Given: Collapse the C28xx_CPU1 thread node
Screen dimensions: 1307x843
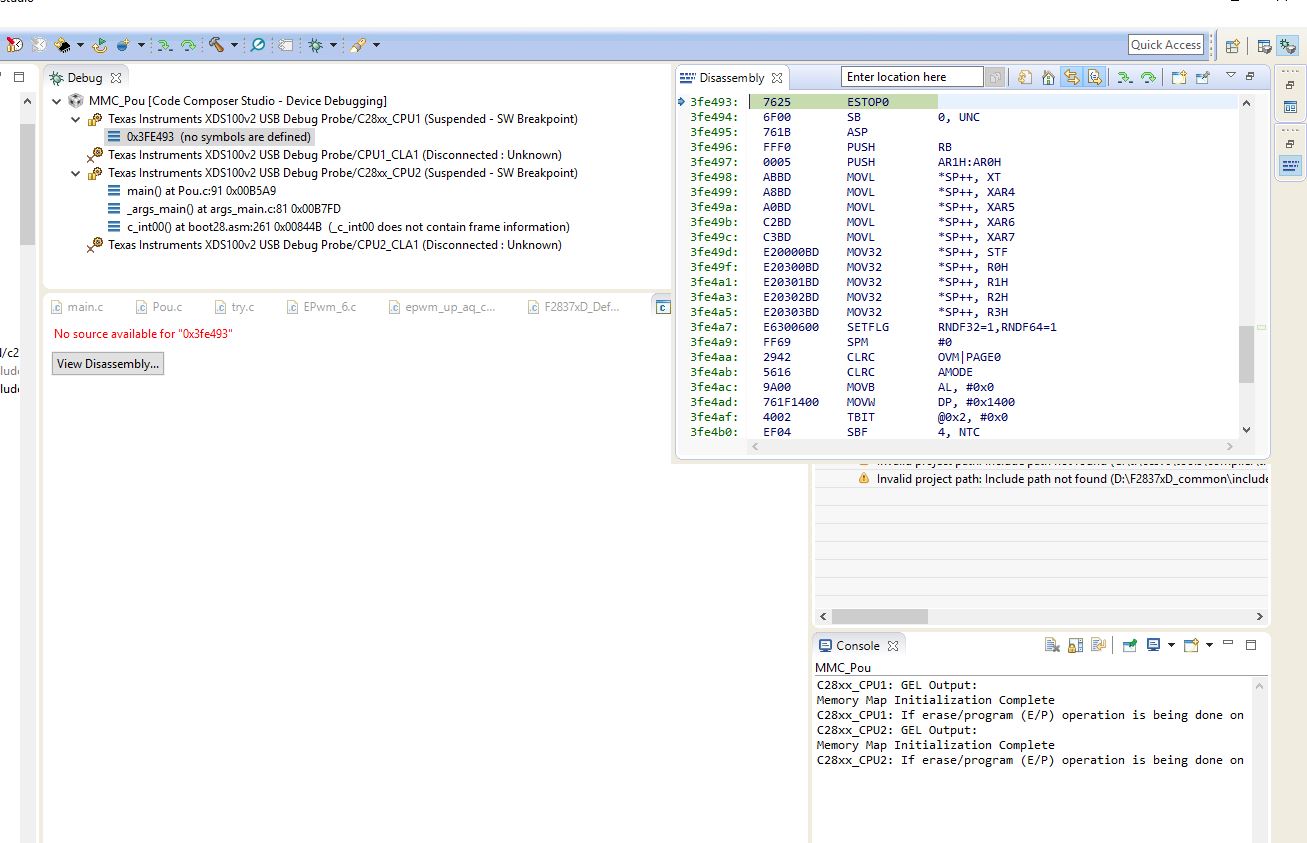Looking at the screenshot, I should pyautogui.click(x=76, y=119).
